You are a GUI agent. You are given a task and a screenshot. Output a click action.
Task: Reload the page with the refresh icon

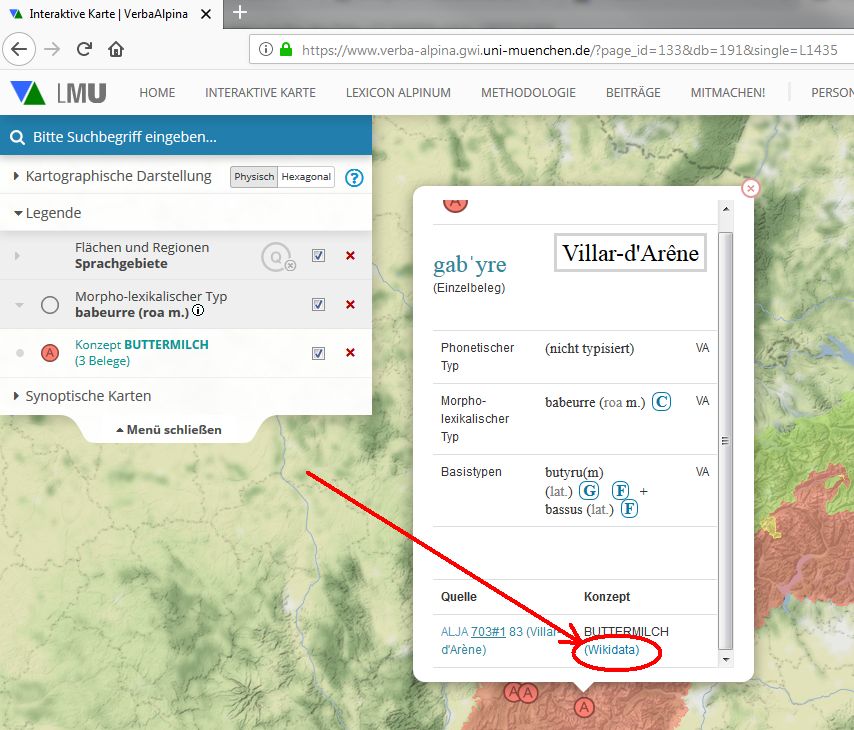click(x=84, y=50)
